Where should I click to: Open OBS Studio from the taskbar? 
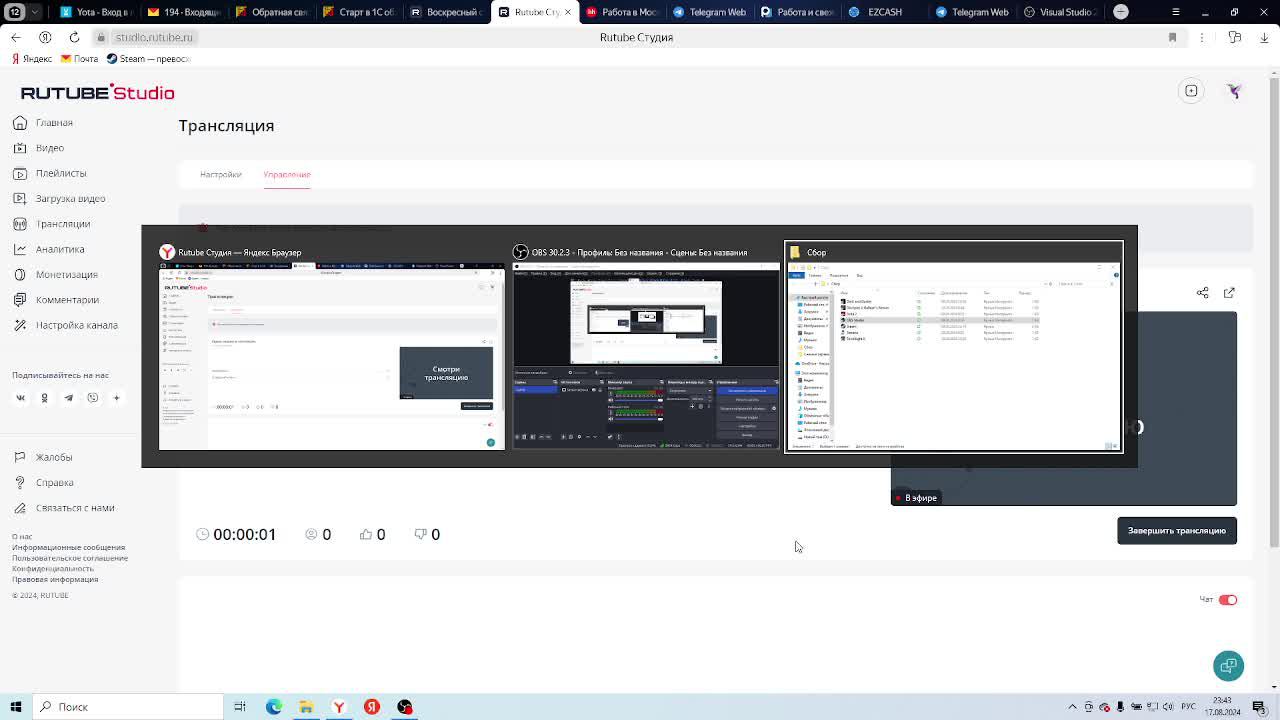404,707
